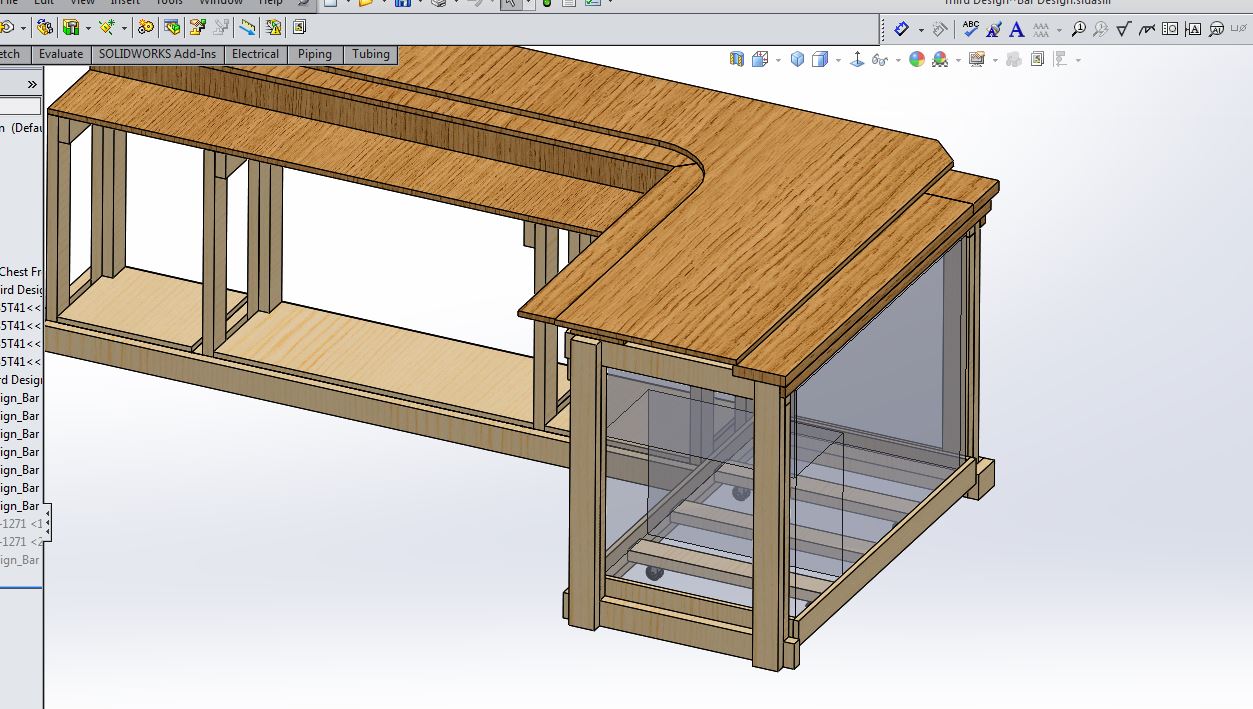Click the greyed Explode Line Sketch icon
This screenshot has width=1253, height=709.
[221, 27]
